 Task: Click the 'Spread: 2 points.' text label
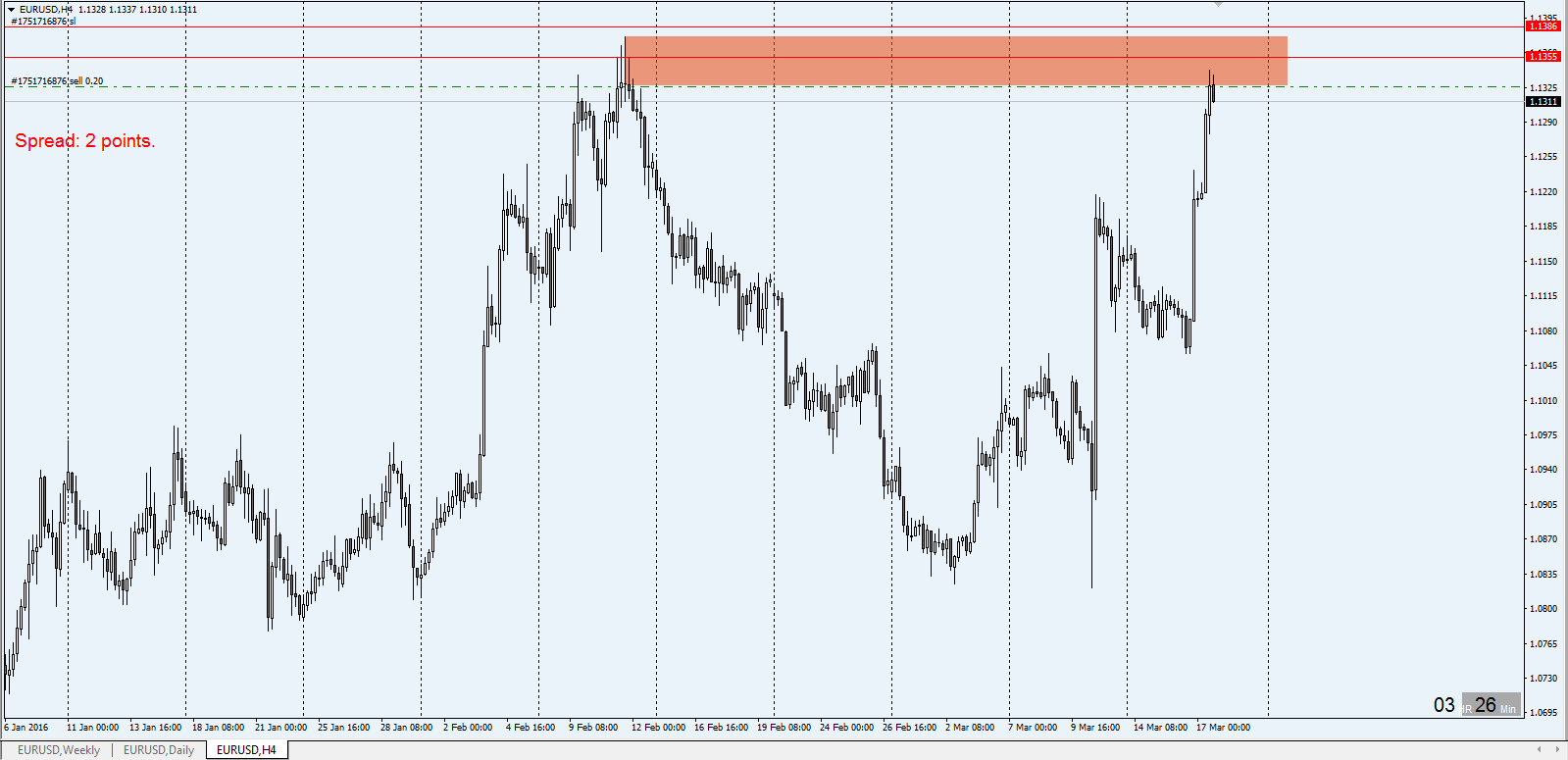coord(85,141)
